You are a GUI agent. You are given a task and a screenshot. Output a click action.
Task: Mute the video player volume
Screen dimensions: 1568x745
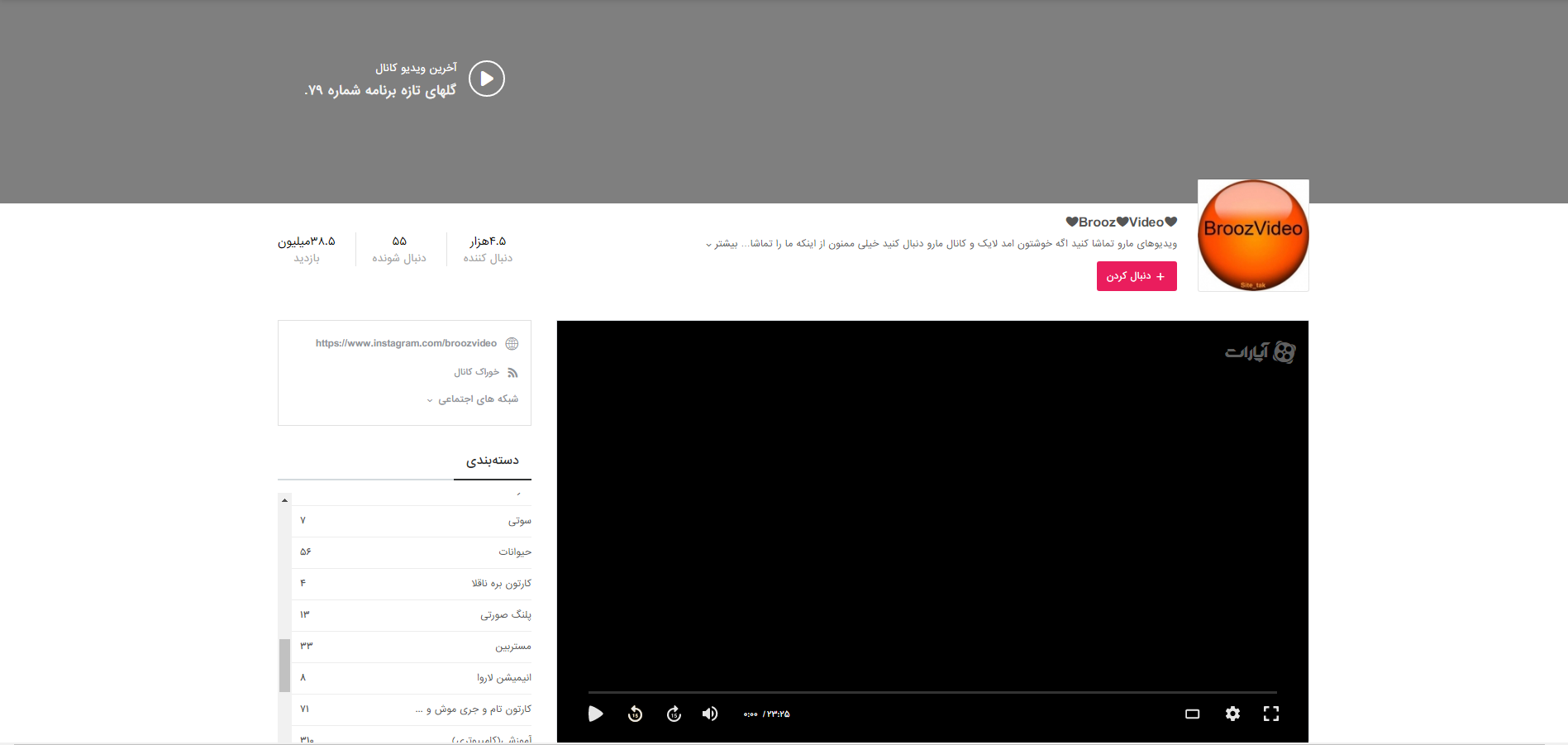pyautogui.click(x=710, y=714)
